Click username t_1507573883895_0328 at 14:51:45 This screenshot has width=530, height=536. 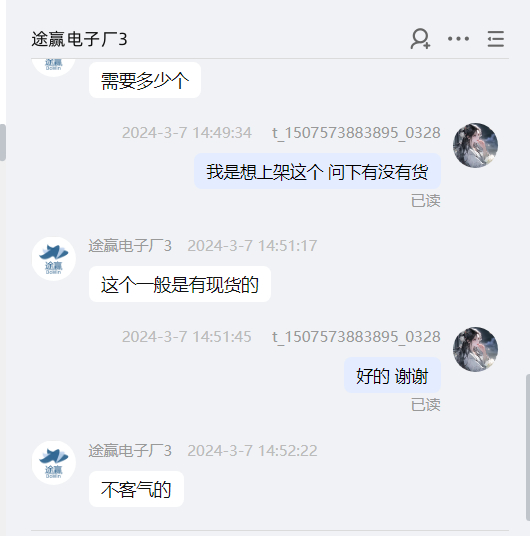(356, 337)
